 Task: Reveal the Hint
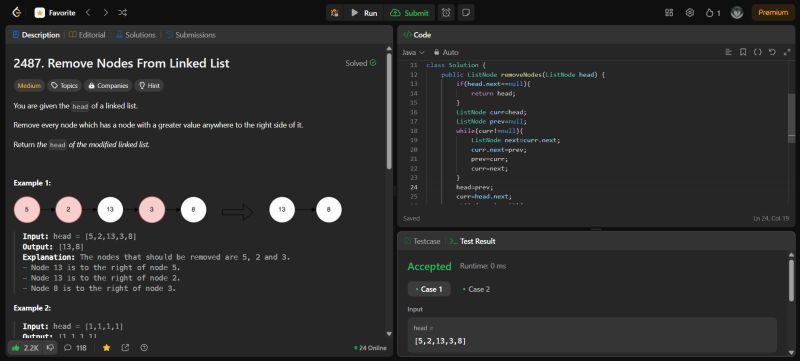pyautogui.click(x=149, y=86)
